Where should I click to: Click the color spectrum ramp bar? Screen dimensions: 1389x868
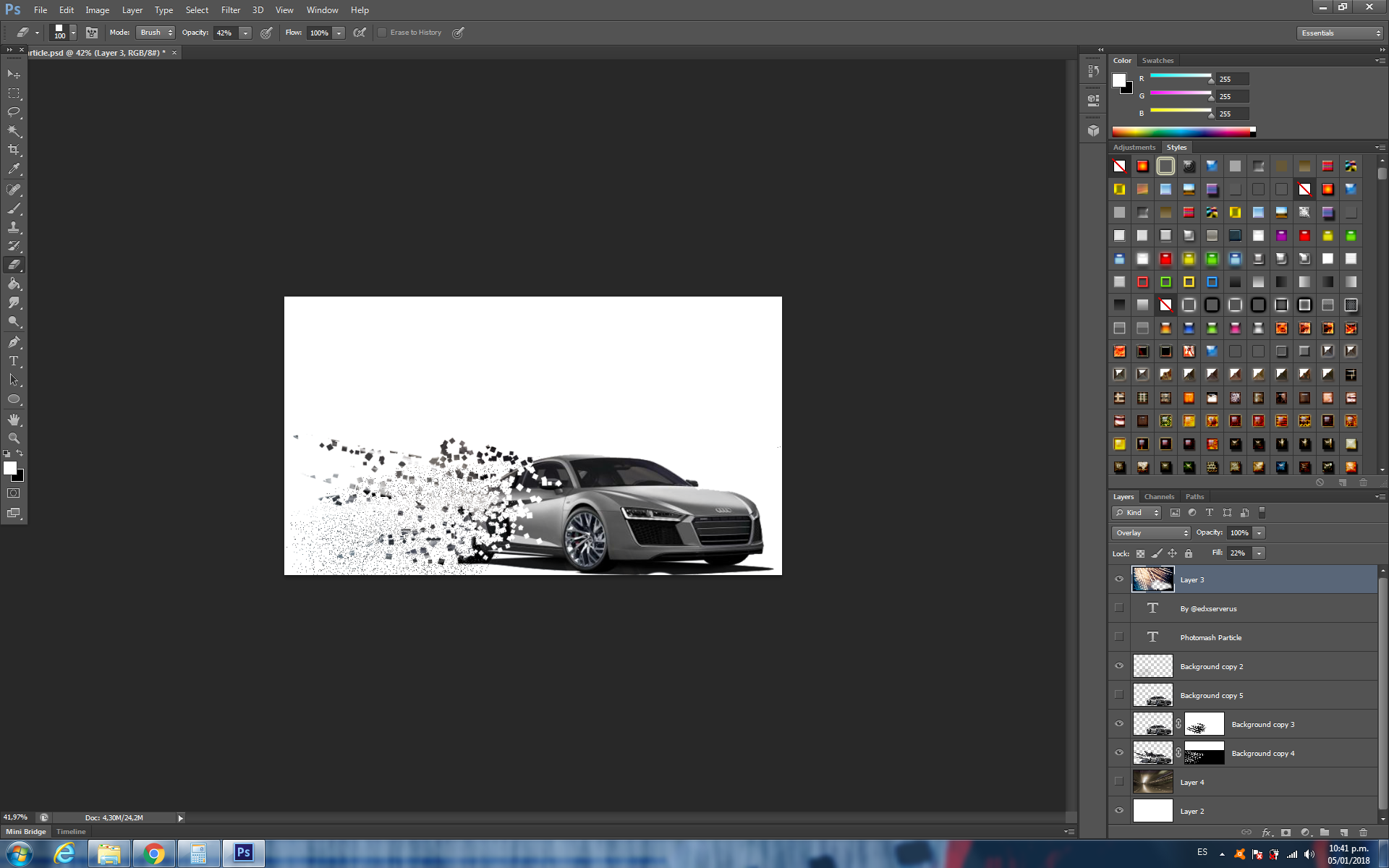(x=1182, y=132)
